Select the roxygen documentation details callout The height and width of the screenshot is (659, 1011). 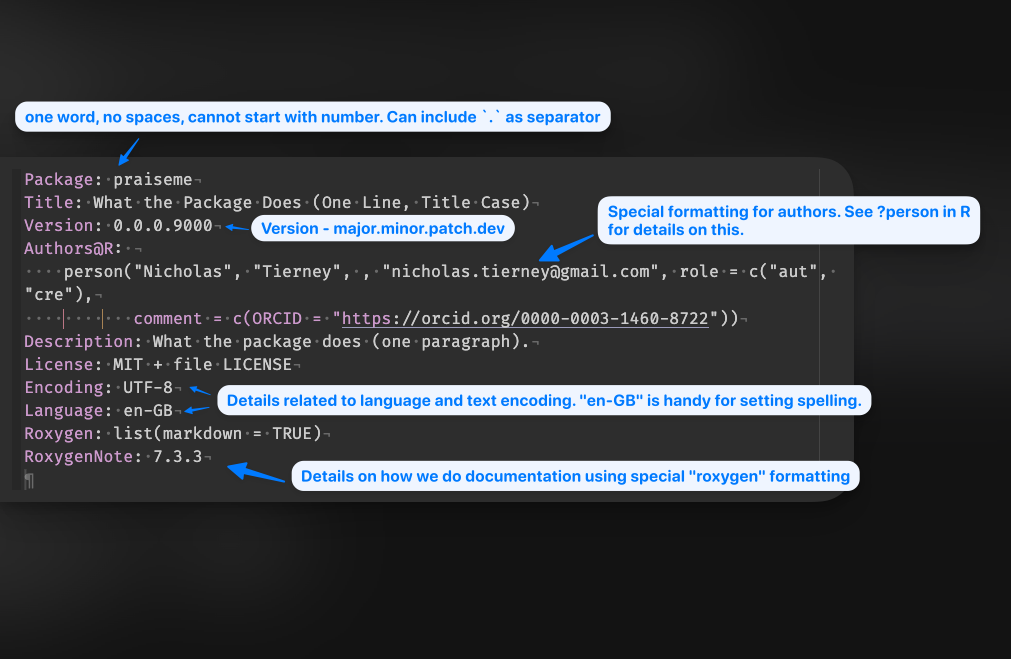(x=575, y=476)
